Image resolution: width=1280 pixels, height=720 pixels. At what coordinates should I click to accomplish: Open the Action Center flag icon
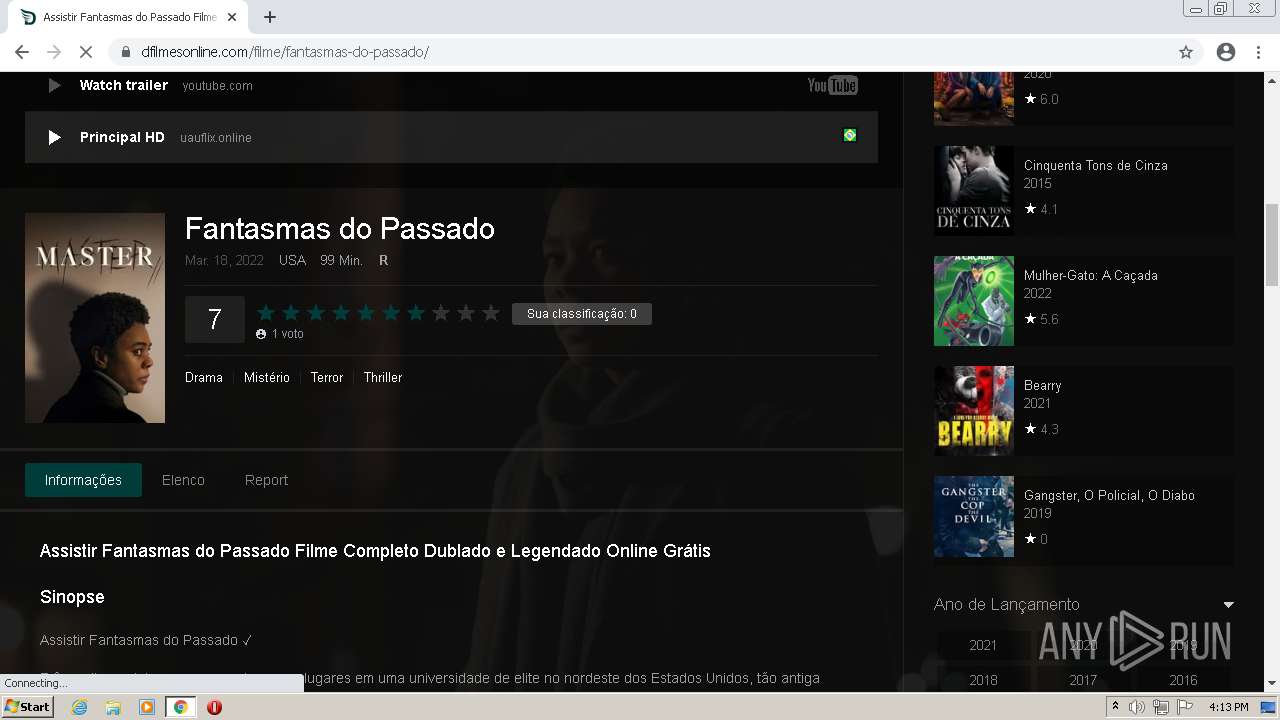1185,707
